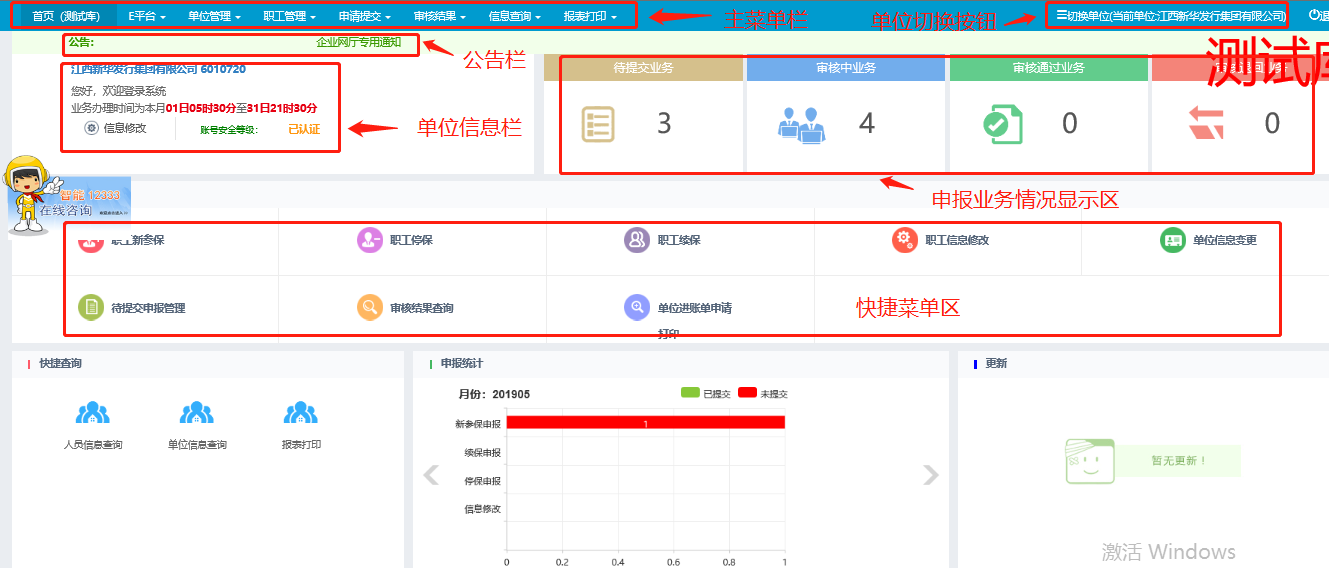Image resolution: width=1329 pixels, height=568 pixels.
Task: Open the 审核结果 dropdown menu
Action: (439, 16)
